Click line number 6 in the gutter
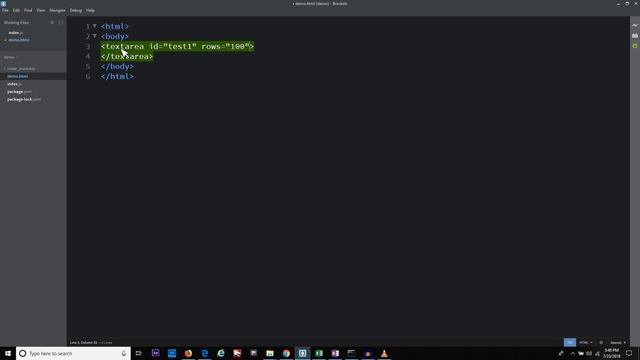The width and height of the screenshot is (640, 360). [88, 76]
